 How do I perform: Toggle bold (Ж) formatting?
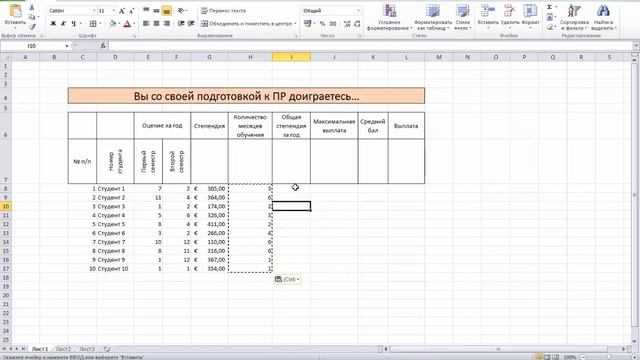(53, 24)
